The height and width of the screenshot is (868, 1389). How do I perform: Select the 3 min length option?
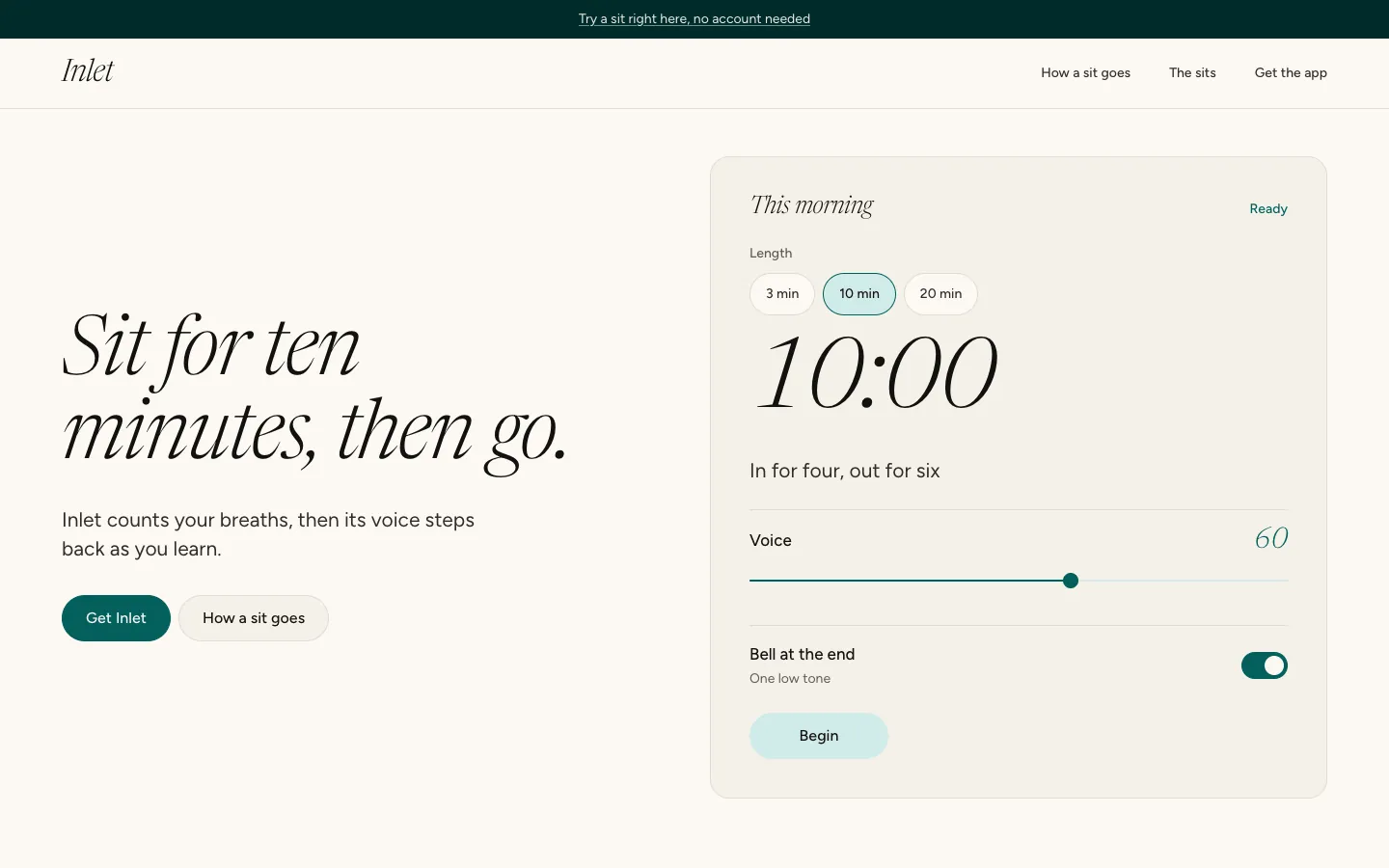[x=782, y=294]
